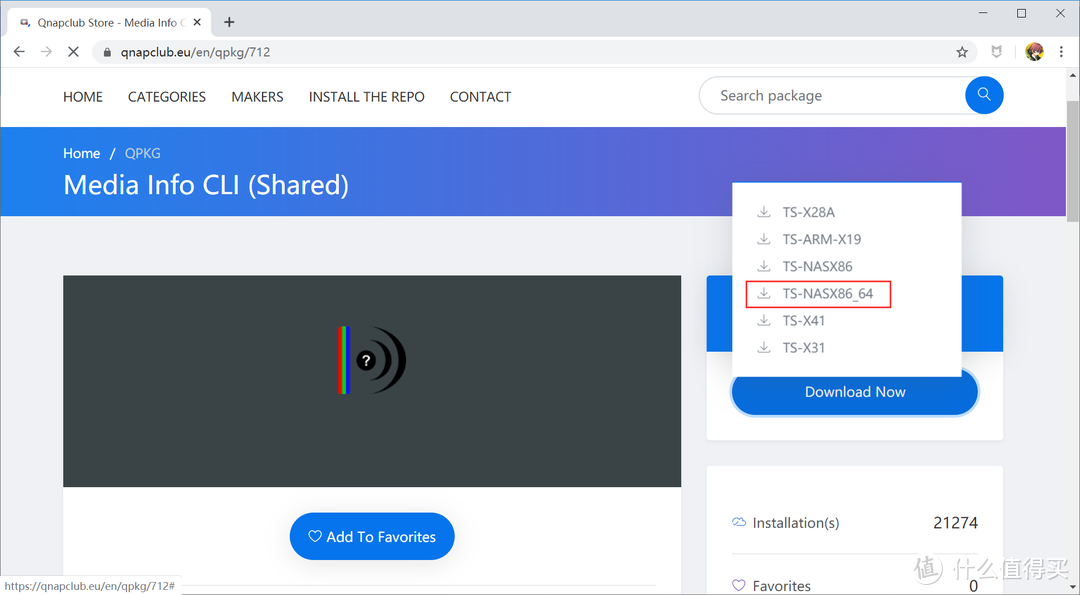Viewport: 1080px width, 595px height.
Task: Click the site padlock security icon
Action: click(x=107, y=52)
